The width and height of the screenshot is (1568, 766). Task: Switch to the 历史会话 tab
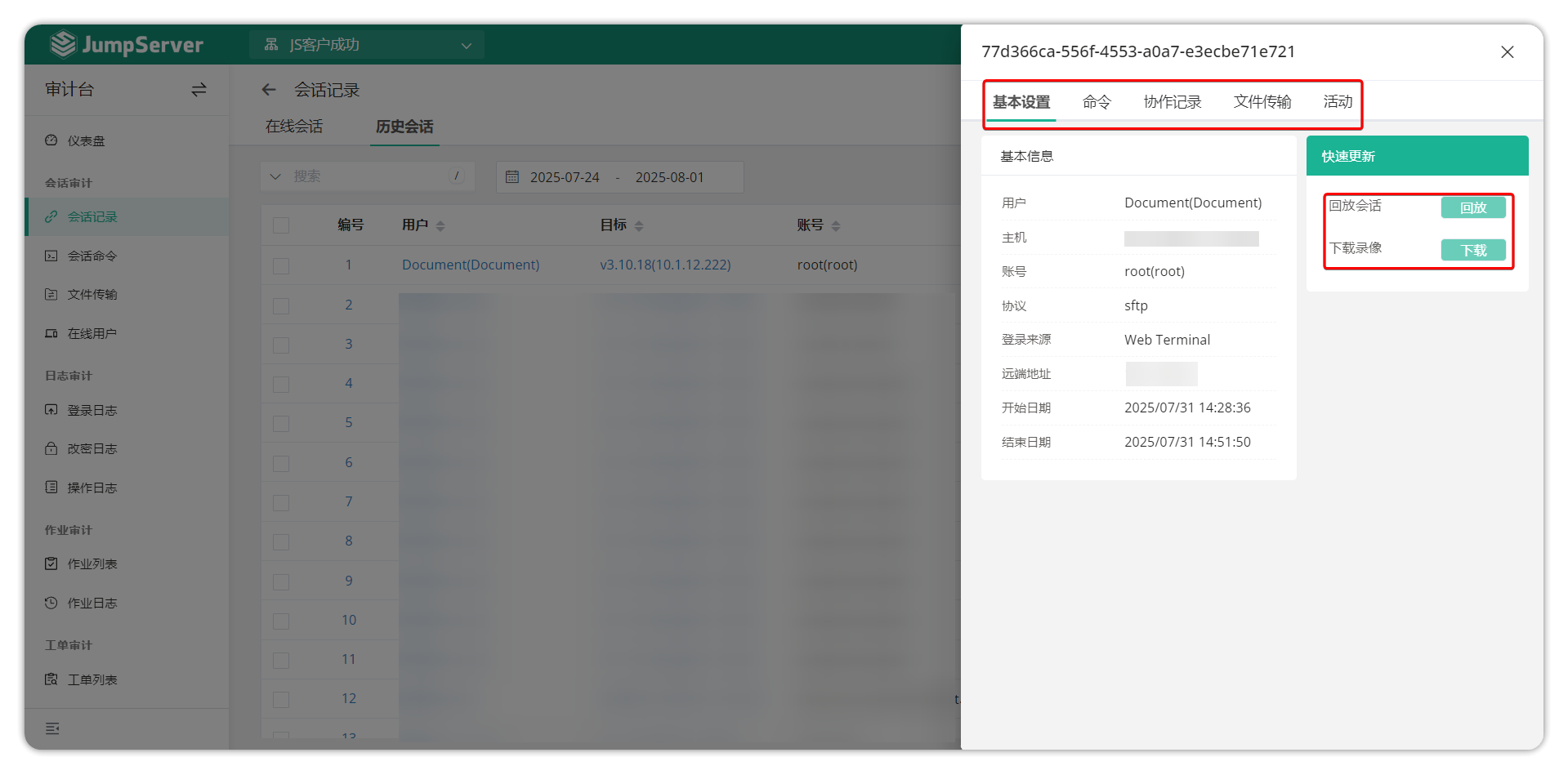pyautogui.click(x=404, y=127)
